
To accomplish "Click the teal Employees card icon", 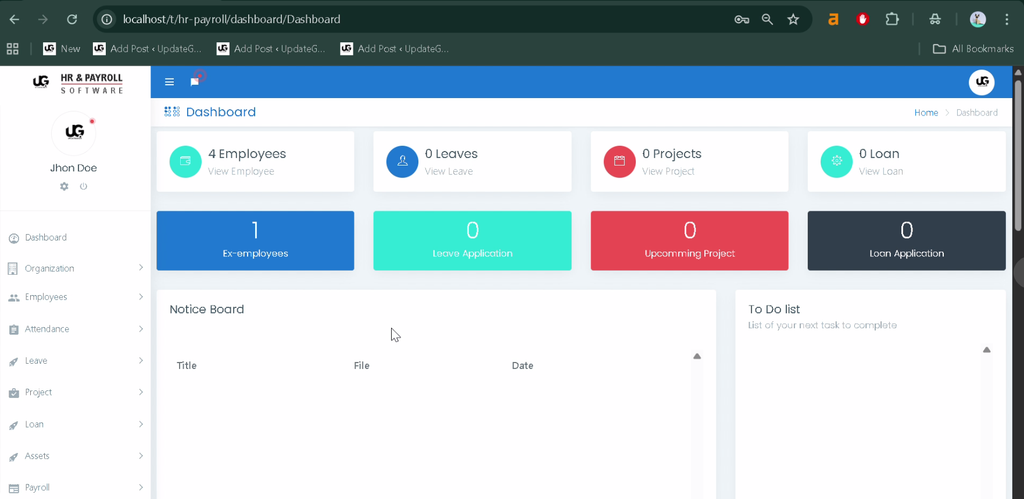I will 185,161.
